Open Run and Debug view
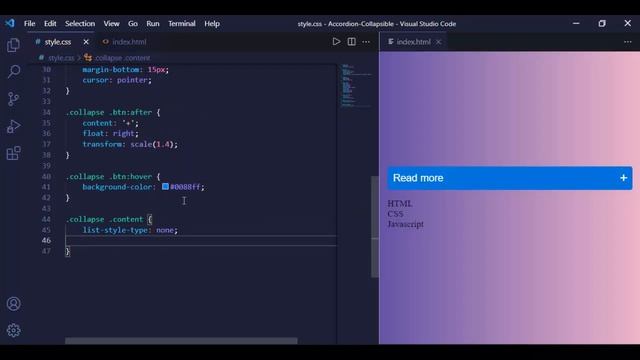 13,126
